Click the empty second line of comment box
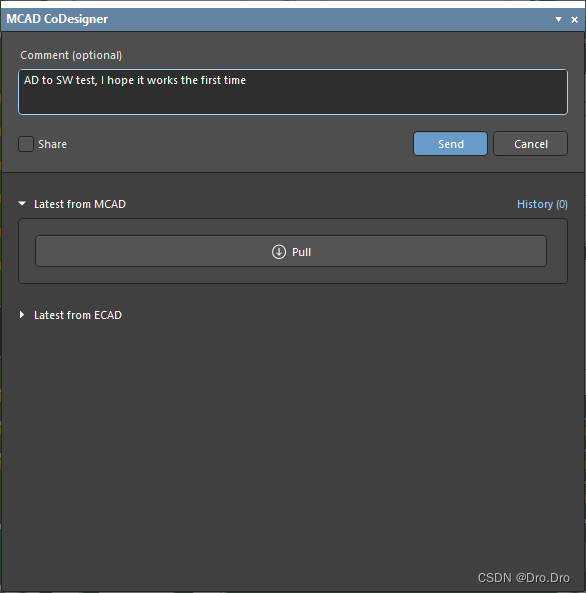This screenshot has width=586, height=593. point(293,100)
